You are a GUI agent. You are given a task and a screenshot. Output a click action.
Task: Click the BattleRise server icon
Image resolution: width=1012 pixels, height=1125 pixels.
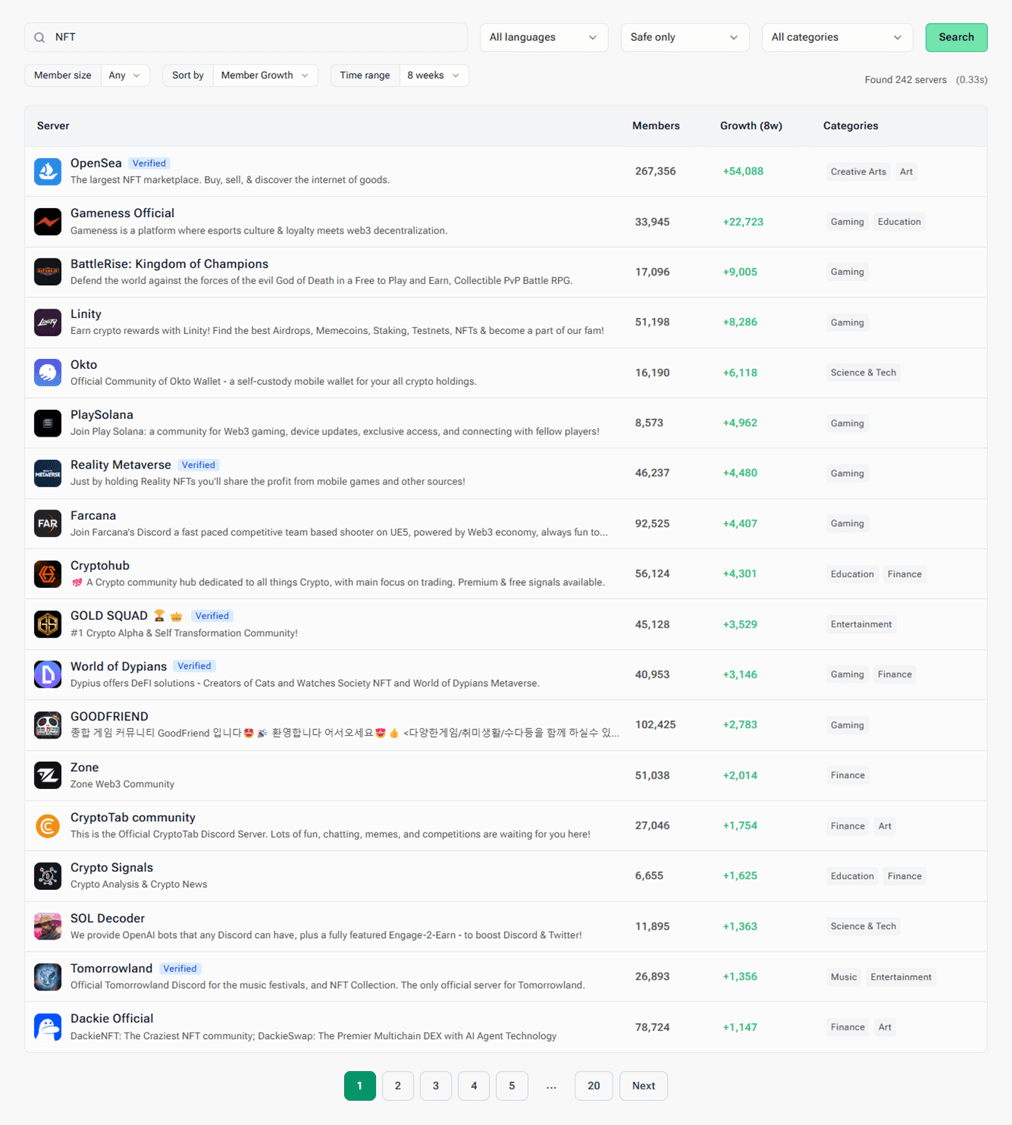(47, 272)
